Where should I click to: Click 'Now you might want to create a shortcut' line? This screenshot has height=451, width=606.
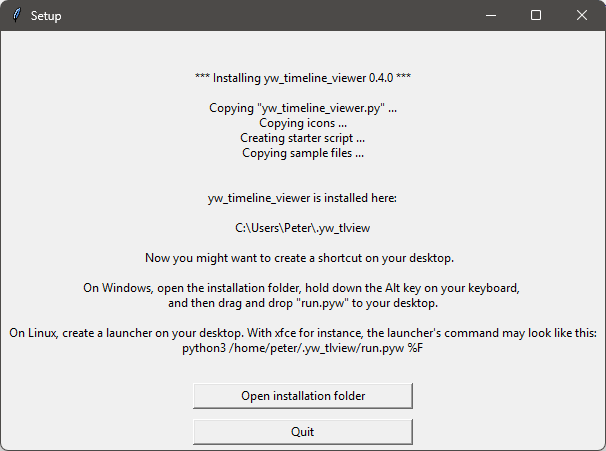[300, 258]
